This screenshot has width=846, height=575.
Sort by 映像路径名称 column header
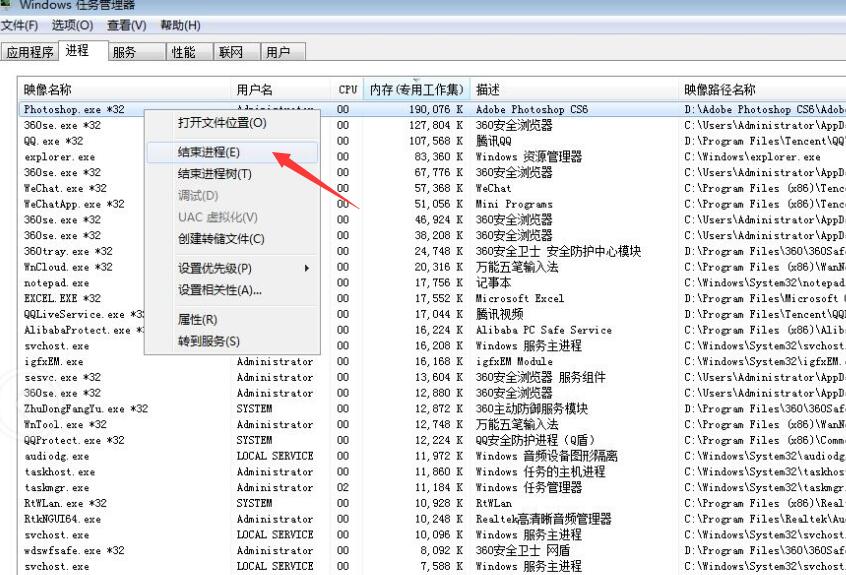pyautogui.click(x=762, y=90)
